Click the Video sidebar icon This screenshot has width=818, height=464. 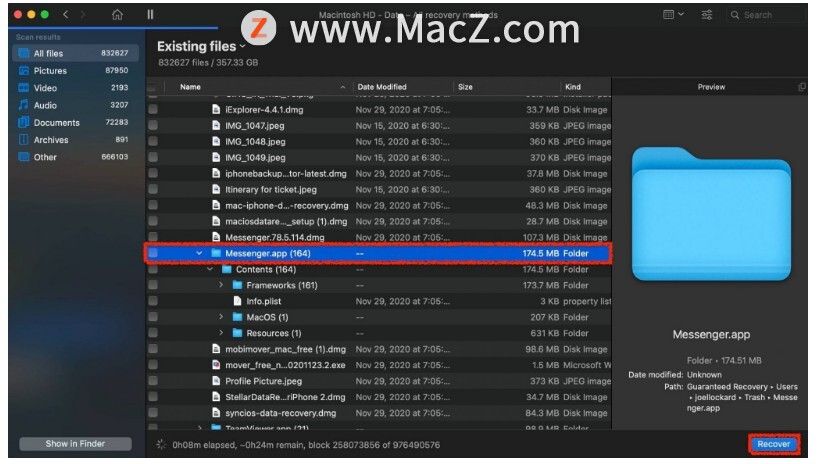pos(23,88)
